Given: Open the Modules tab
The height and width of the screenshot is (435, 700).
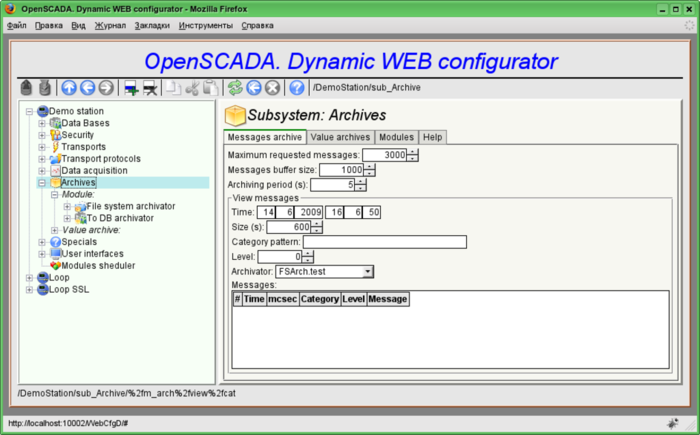Looking at the screenshot, I should 396,137.
